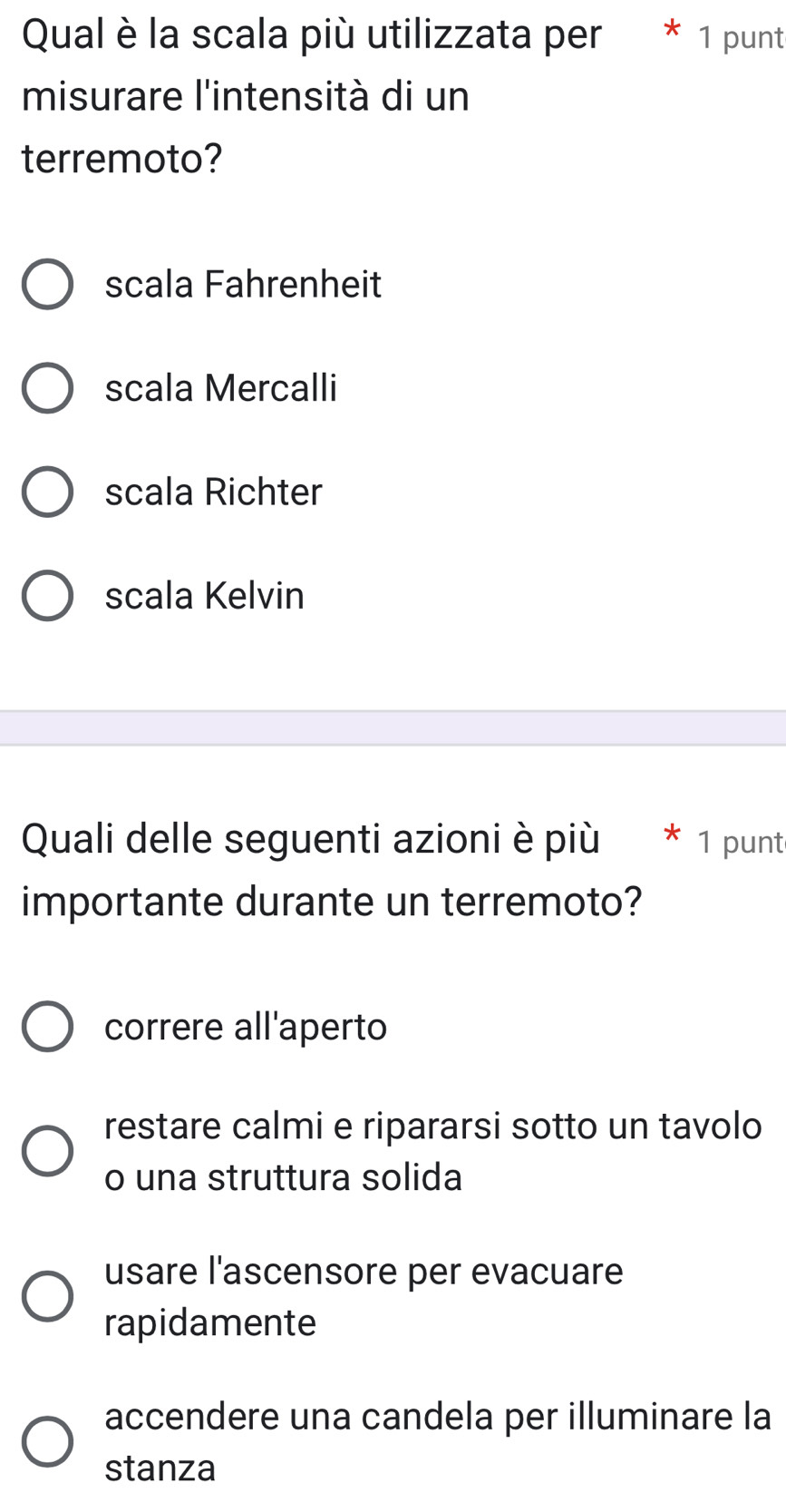Pick the scala Kelvin radio button
The height and width of the screenshot is (1512, 786).
[47, 596]
